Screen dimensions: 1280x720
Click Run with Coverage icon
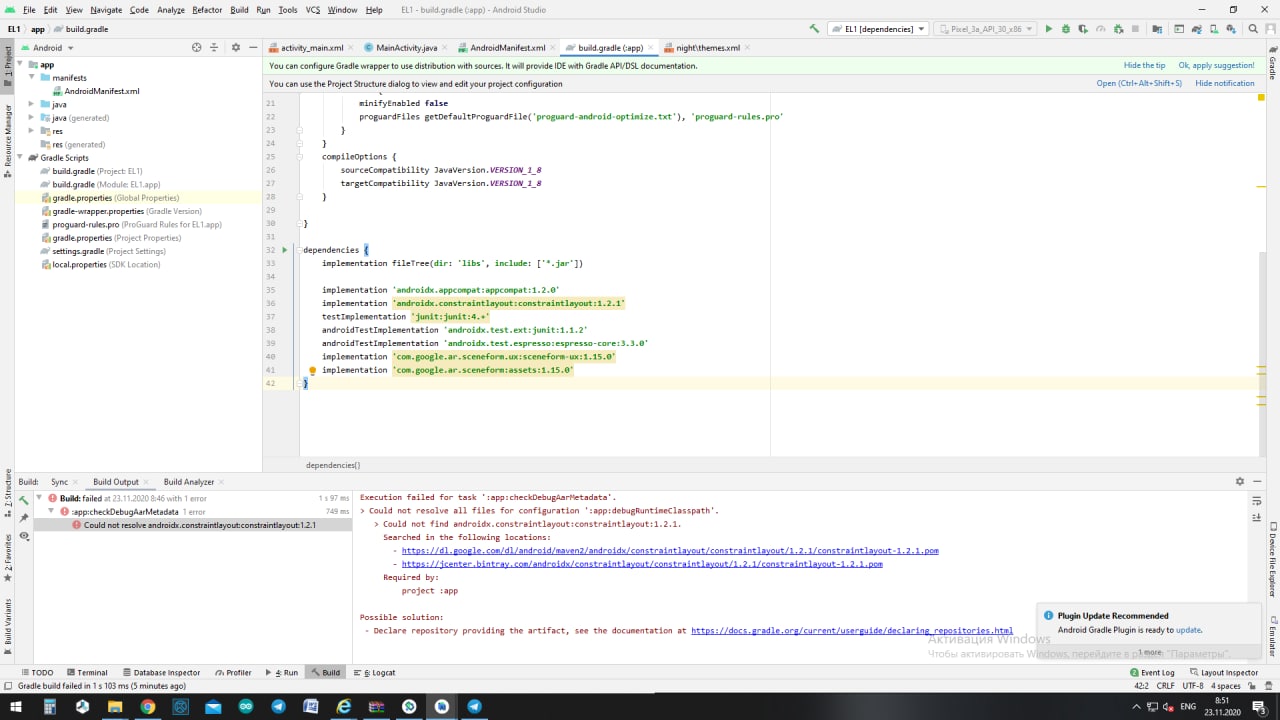(1083, 29)
